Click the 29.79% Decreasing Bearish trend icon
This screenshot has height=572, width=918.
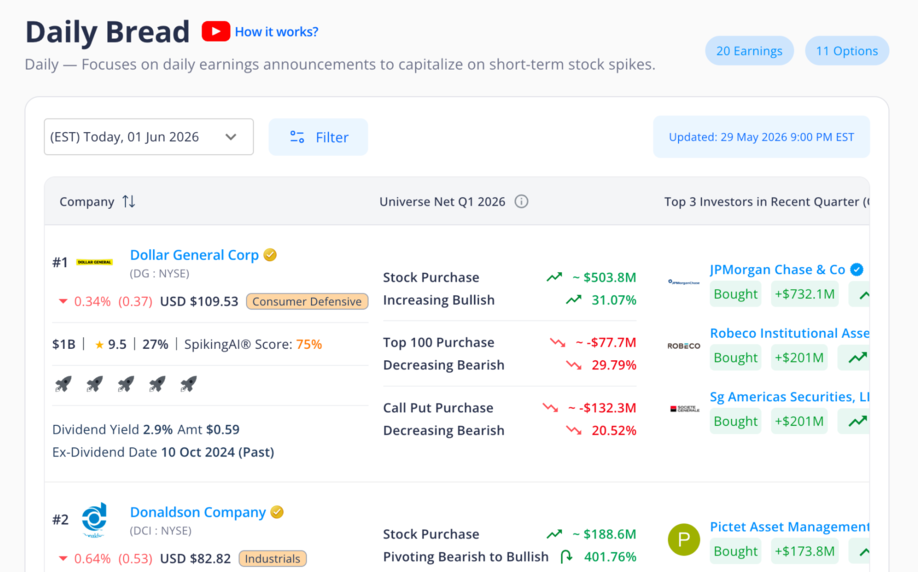click(x=574, y=365)
